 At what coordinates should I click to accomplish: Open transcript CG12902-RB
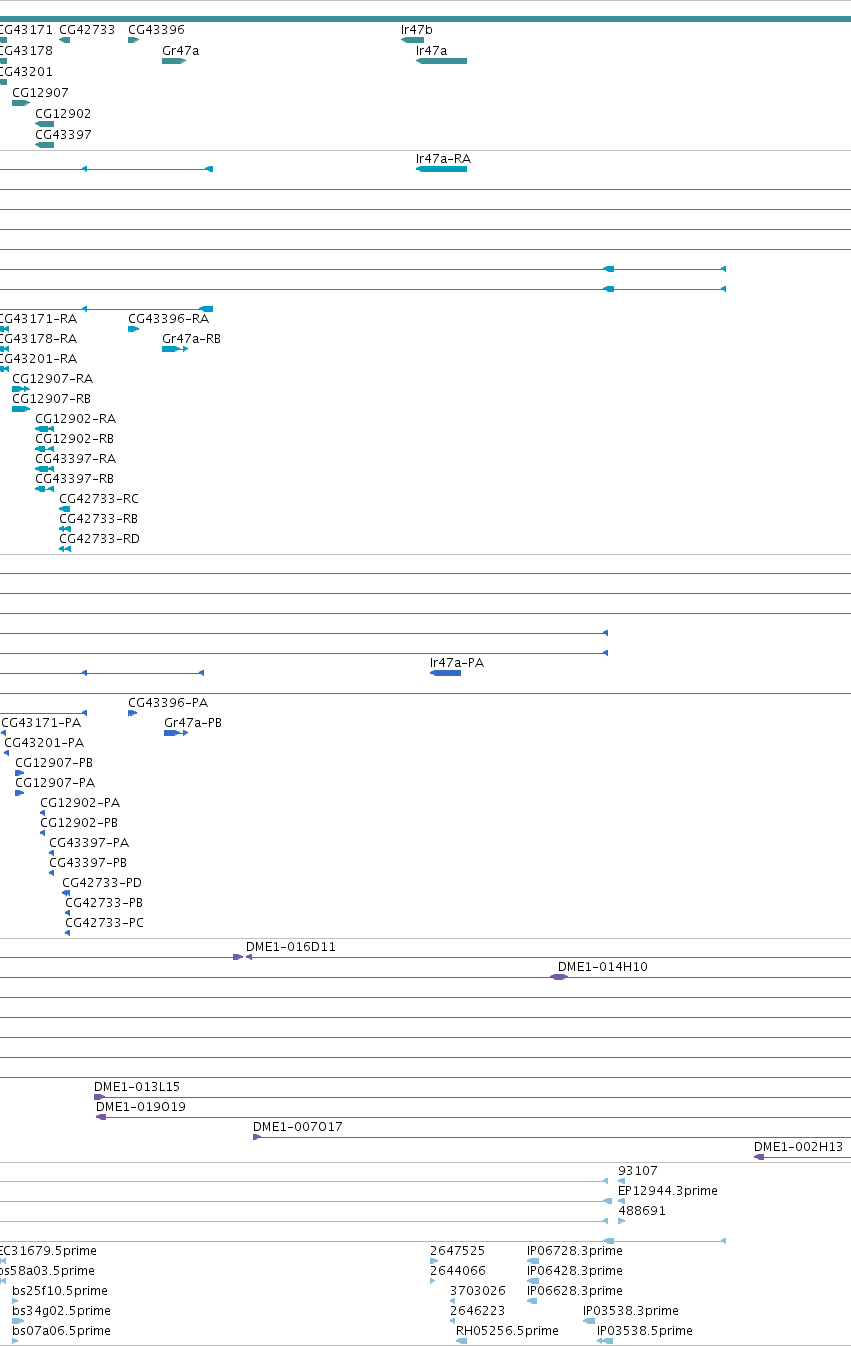(74, 438)
